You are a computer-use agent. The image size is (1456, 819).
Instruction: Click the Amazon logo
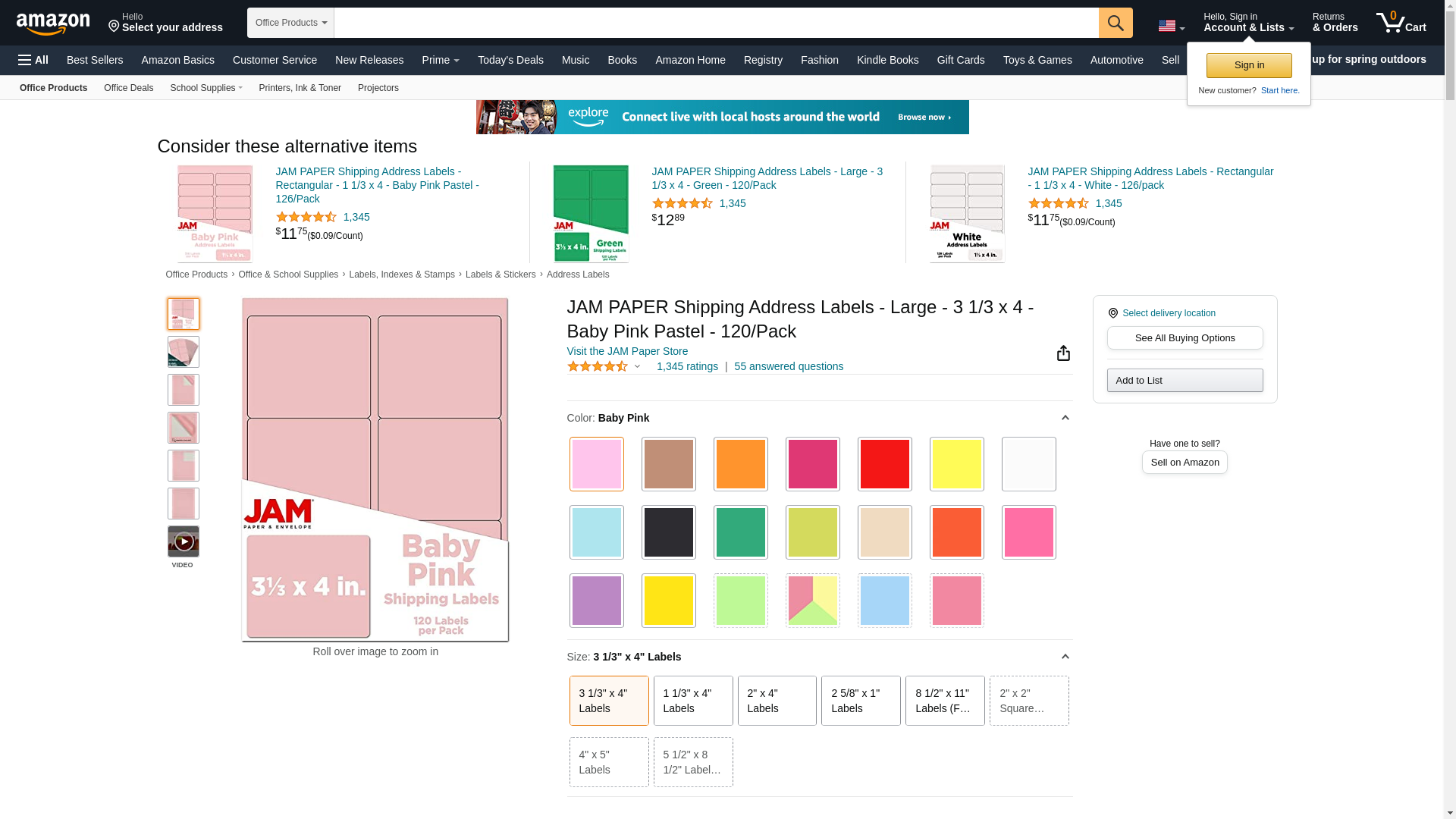pos(53,24)
